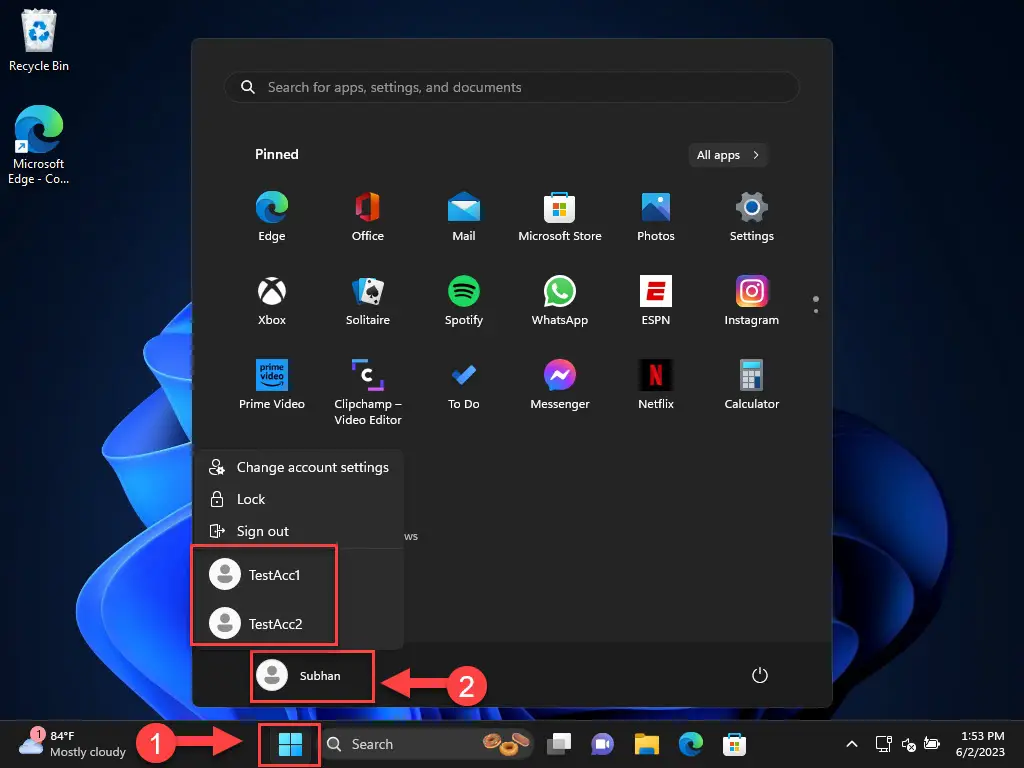The width and height of the screenshot is (1024, 768).
Task: Open the Edge pinned app
Action: pyautogui.click(x=272, y=217)
